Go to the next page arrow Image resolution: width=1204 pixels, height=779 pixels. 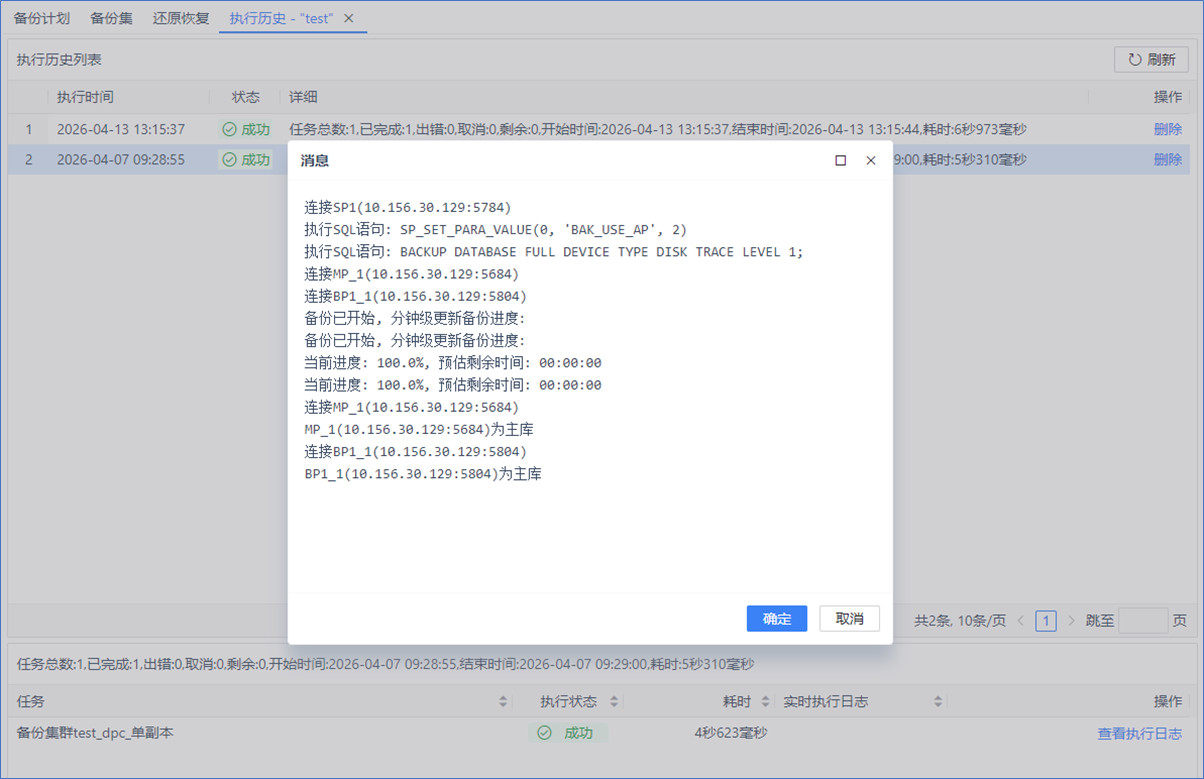[1071, 621]
